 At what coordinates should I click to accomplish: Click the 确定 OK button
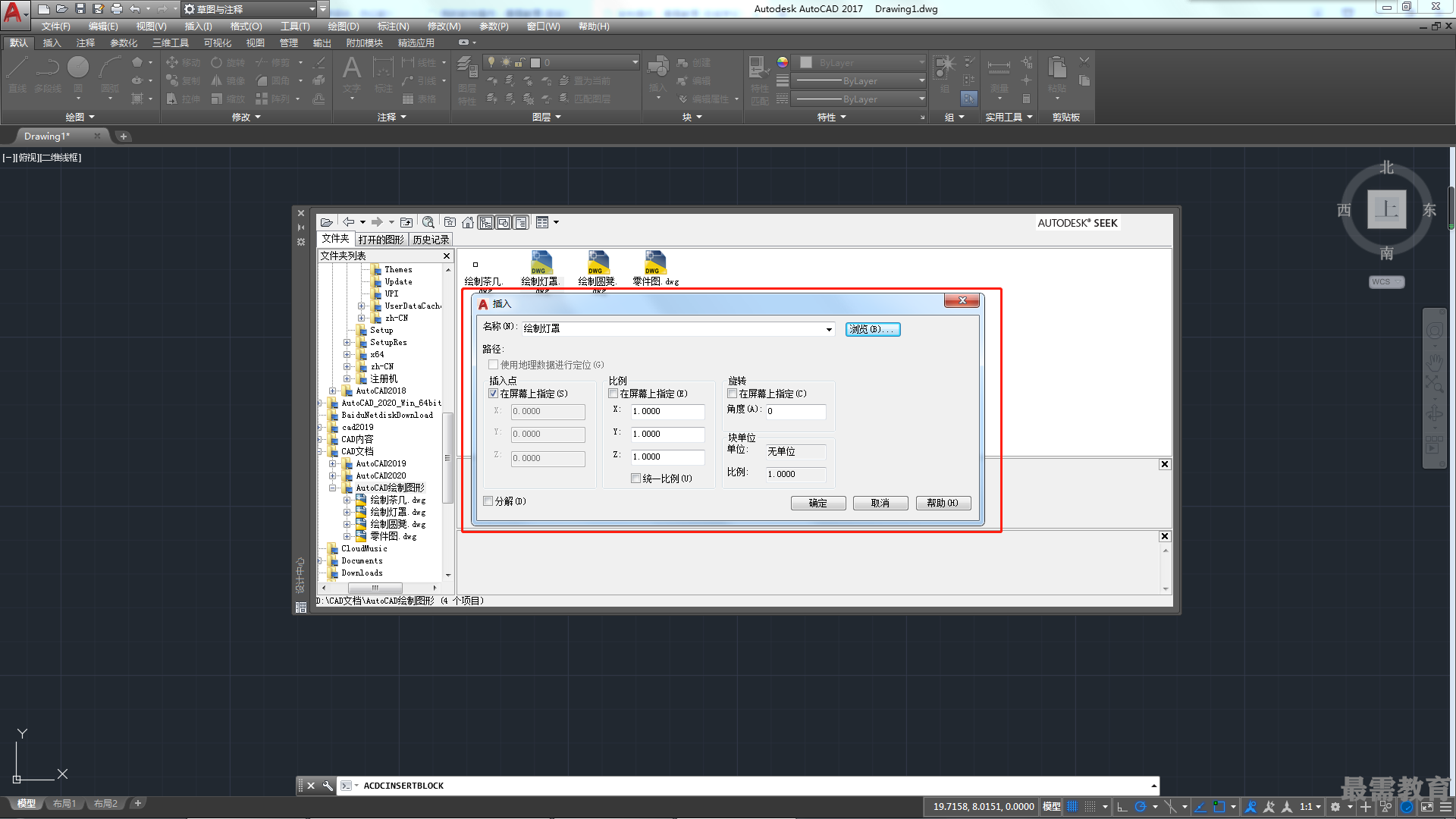pos(818,503)
